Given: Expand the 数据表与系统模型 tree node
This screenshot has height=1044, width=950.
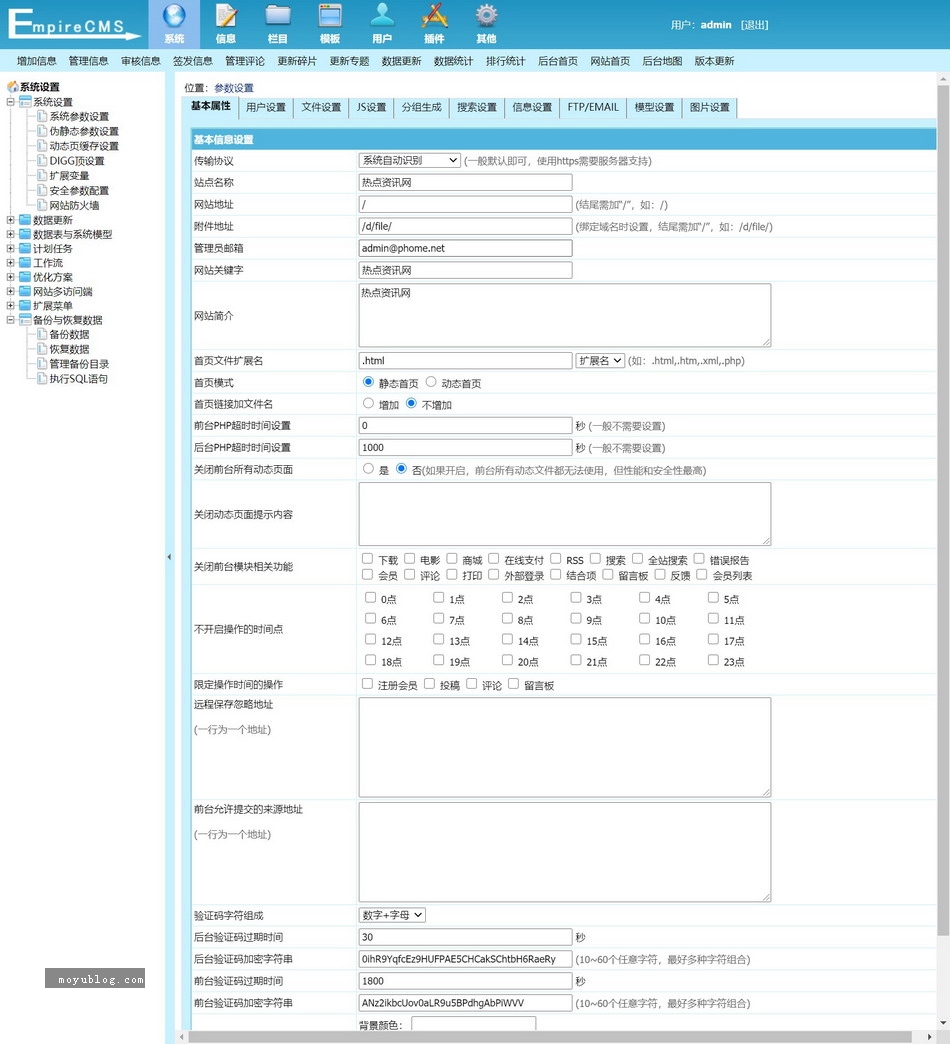Looking at the screenshot, I should coord(11,234).
